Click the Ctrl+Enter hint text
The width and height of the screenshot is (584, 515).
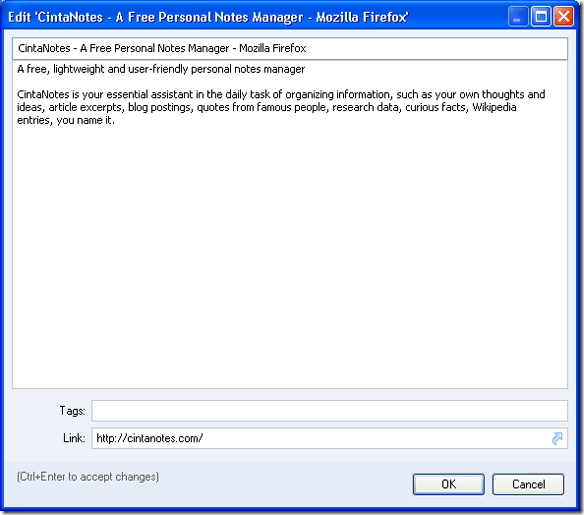[x=88, y=477]
